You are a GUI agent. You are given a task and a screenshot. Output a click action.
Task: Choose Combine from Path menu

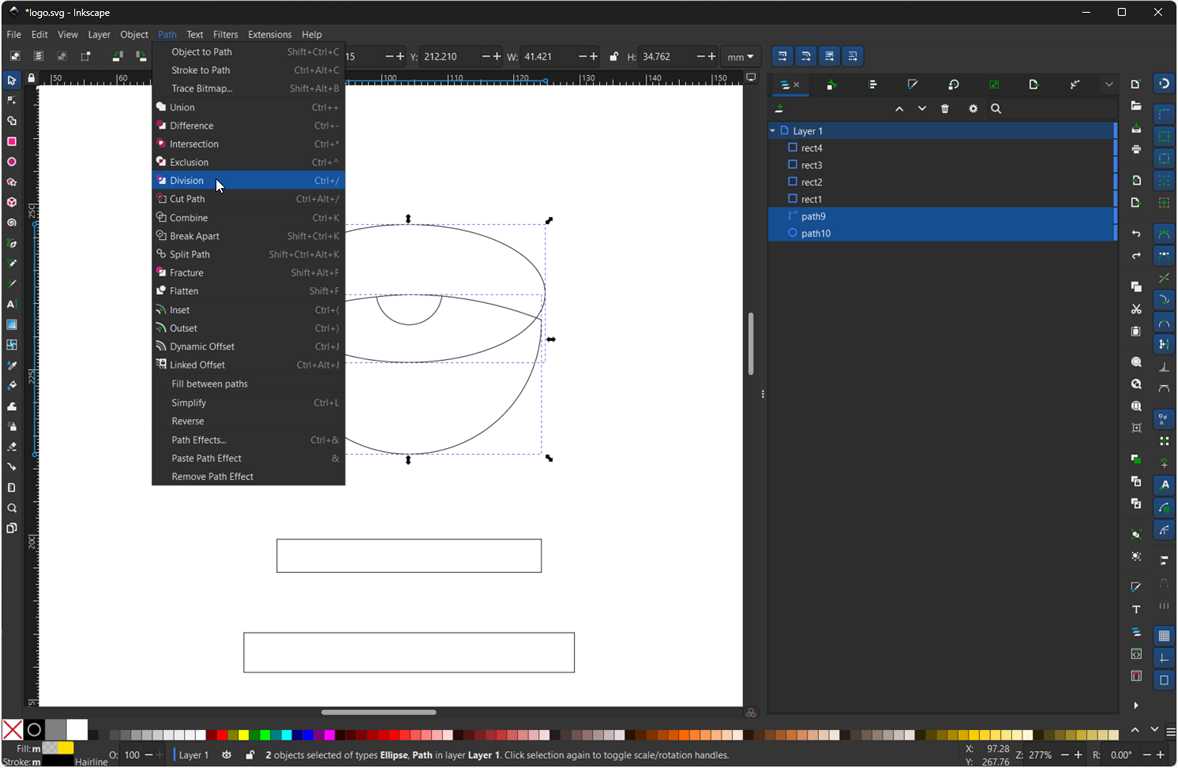[248, 218]
